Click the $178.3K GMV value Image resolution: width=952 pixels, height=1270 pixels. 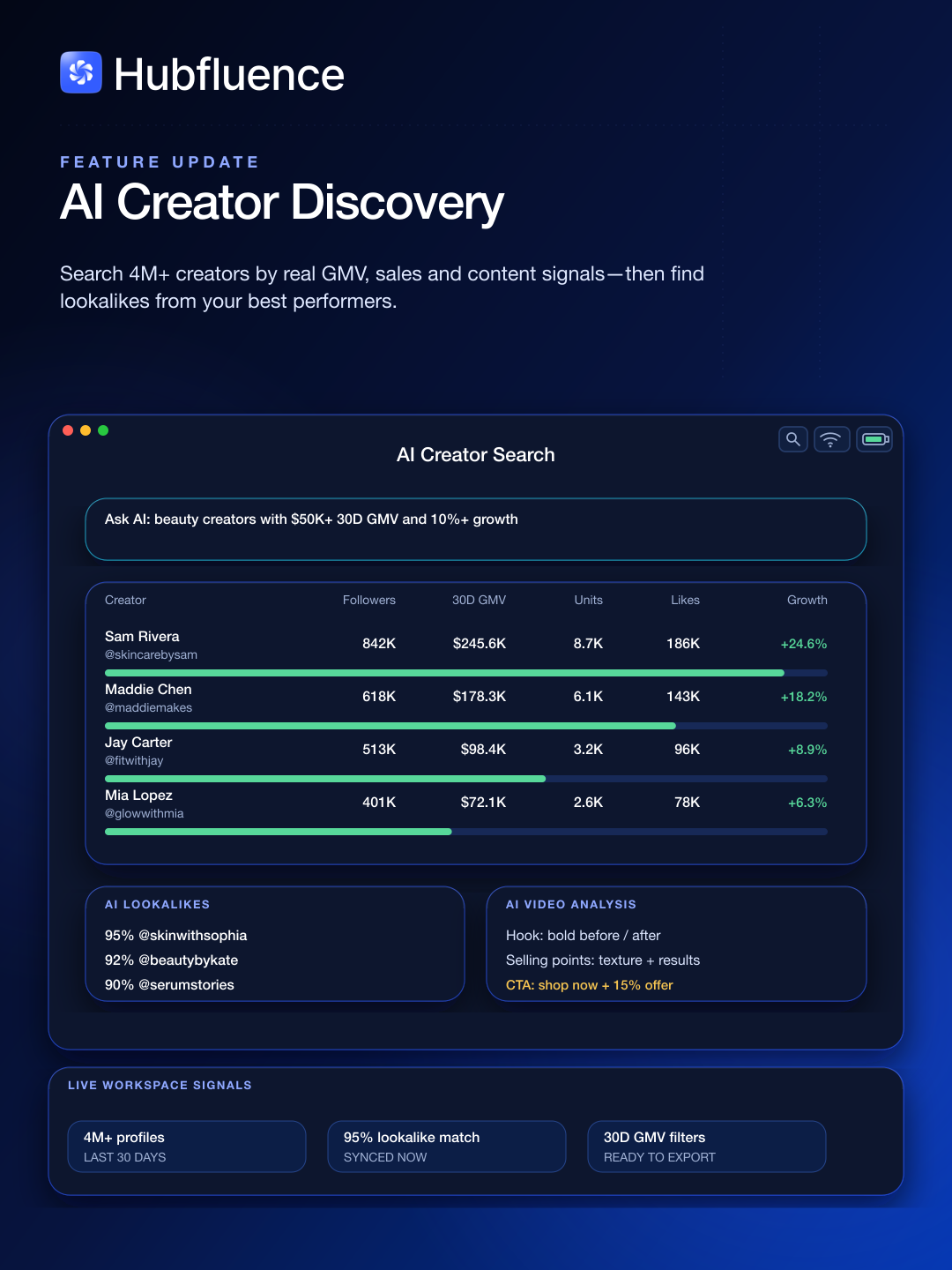click(480, 697)
